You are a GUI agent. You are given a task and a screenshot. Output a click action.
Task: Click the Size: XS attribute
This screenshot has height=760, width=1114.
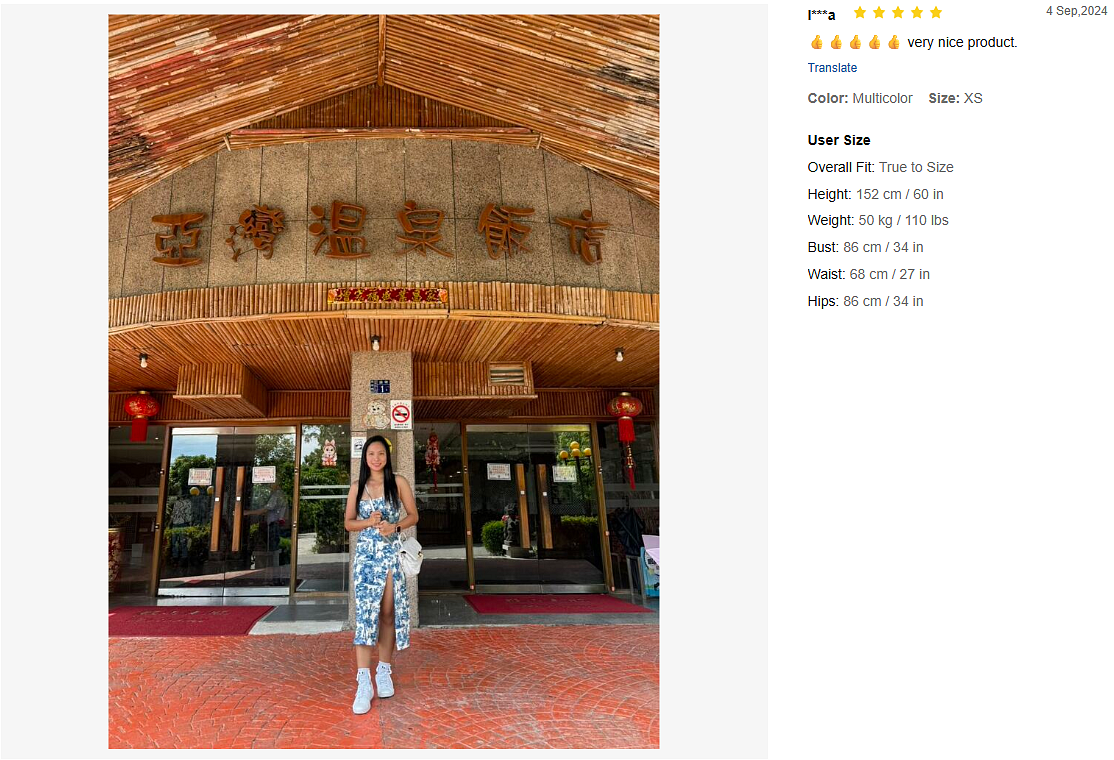(956, 98)
